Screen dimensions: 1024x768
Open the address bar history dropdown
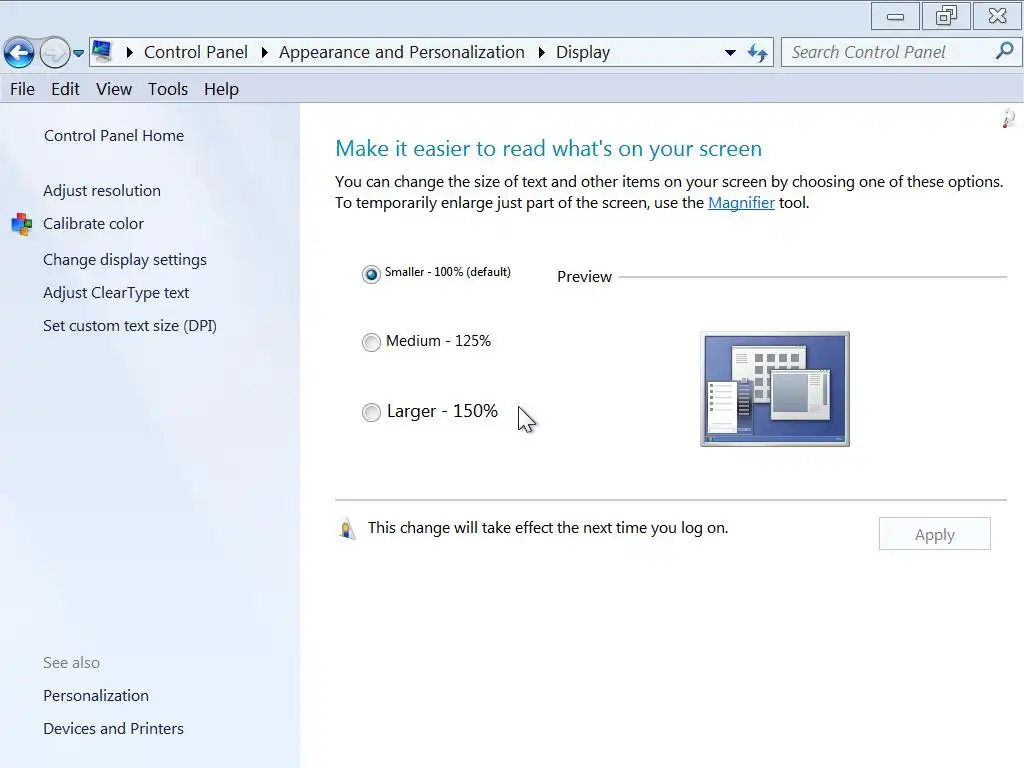point(730,52)
